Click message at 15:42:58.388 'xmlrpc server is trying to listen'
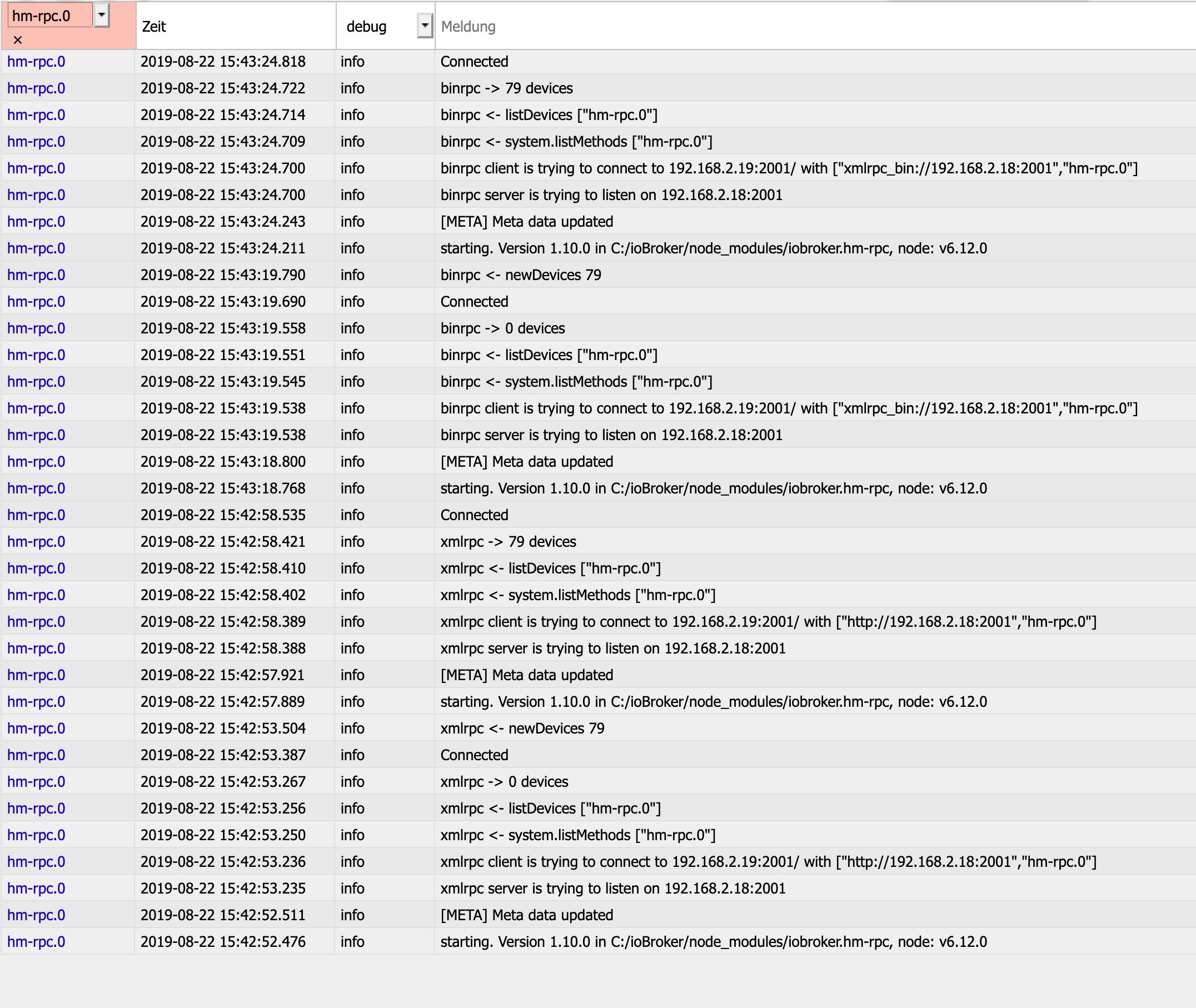The height and width of the screenshot is (1008, 1196). (x=612, y=648)
